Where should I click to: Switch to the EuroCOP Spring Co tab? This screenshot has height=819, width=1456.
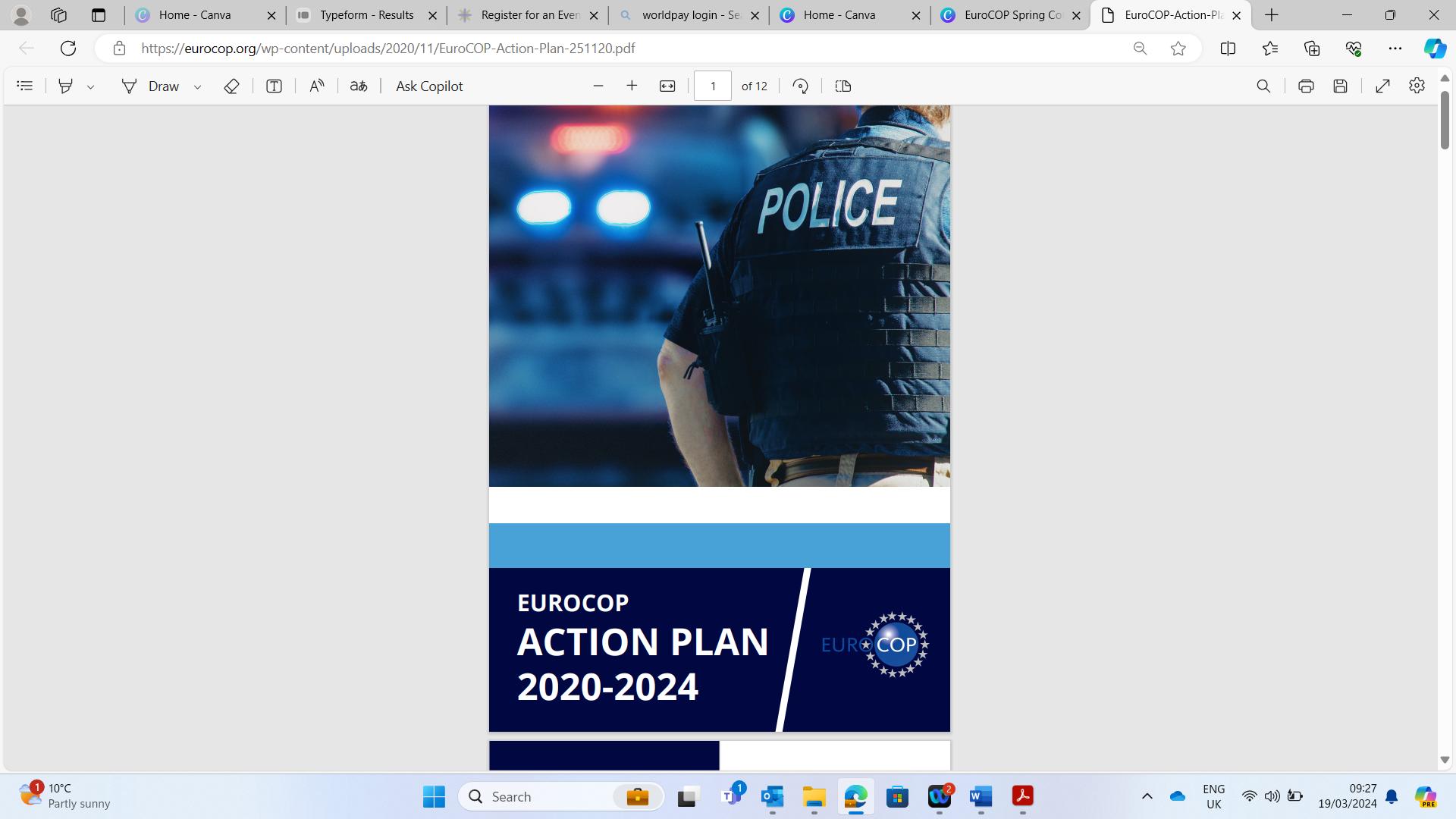tap(1012, 14)
